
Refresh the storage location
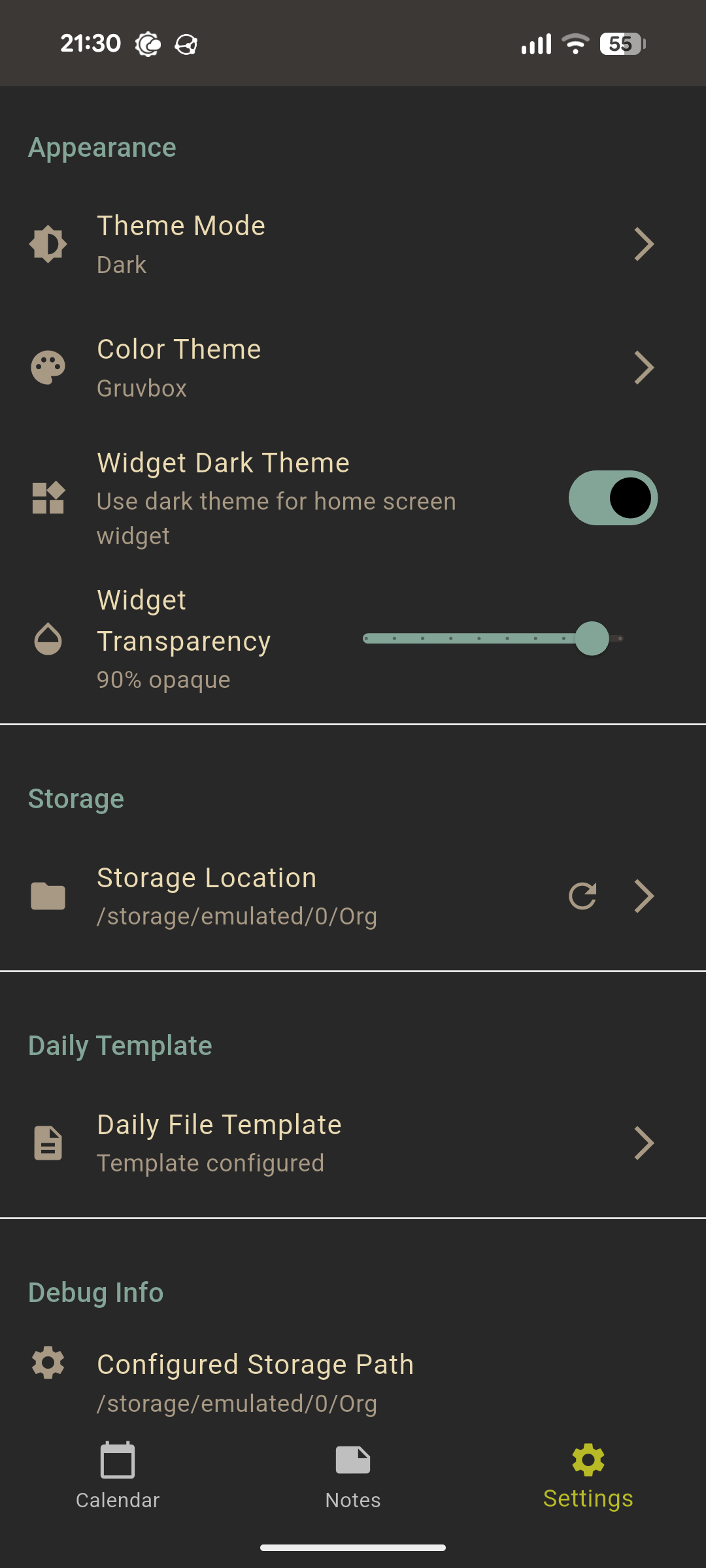tap(582, 896)
